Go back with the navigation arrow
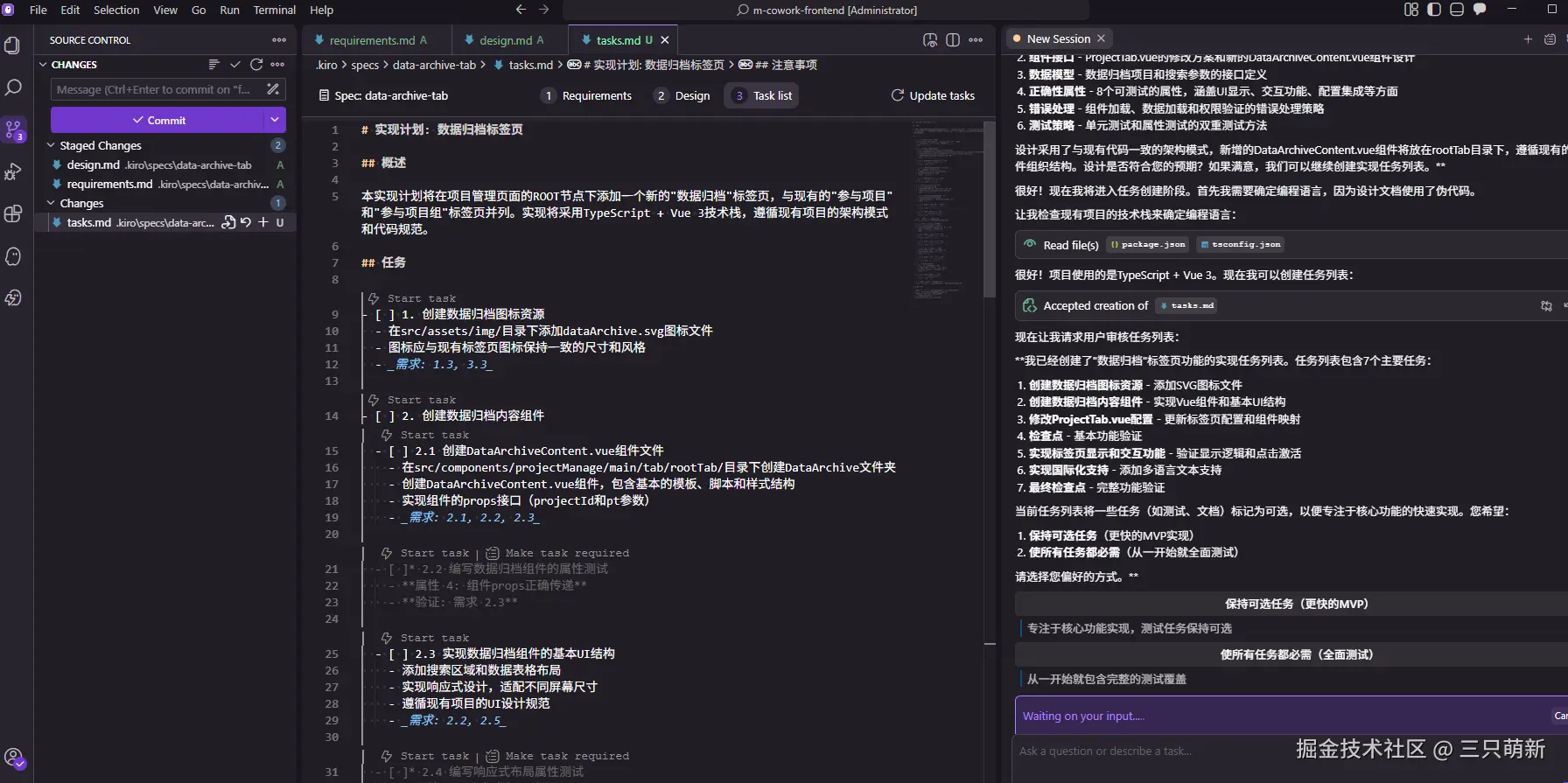This screenshot has width=1568, height=783. pyautogui.click(x=521, y=10)
